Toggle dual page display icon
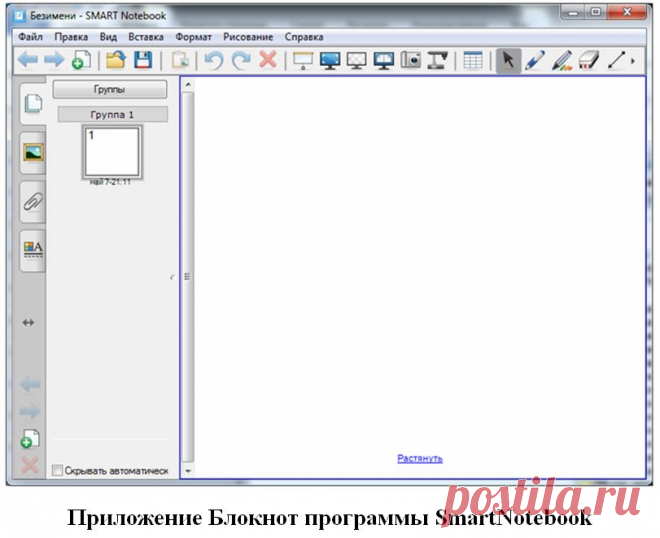This screenshot has height=538, width=660. tap(384, 60)
